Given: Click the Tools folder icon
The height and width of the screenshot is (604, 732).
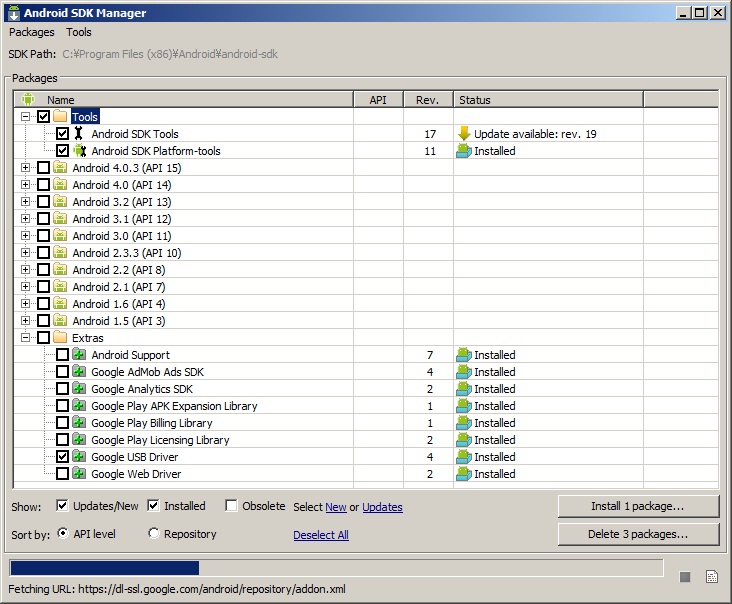Looking at the screenshot, I should (60, 116).
